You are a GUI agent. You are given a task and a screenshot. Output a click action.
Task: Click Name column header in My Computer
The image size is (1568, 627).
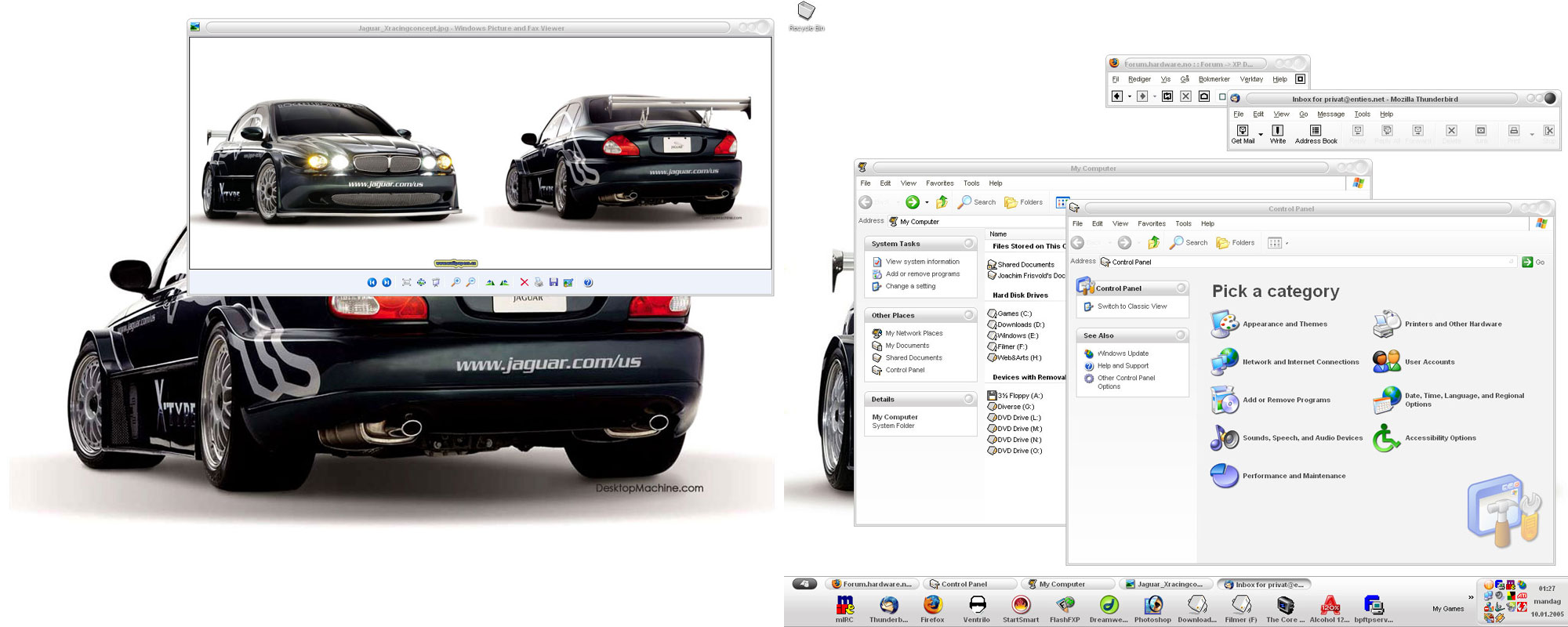point(1025,234)
